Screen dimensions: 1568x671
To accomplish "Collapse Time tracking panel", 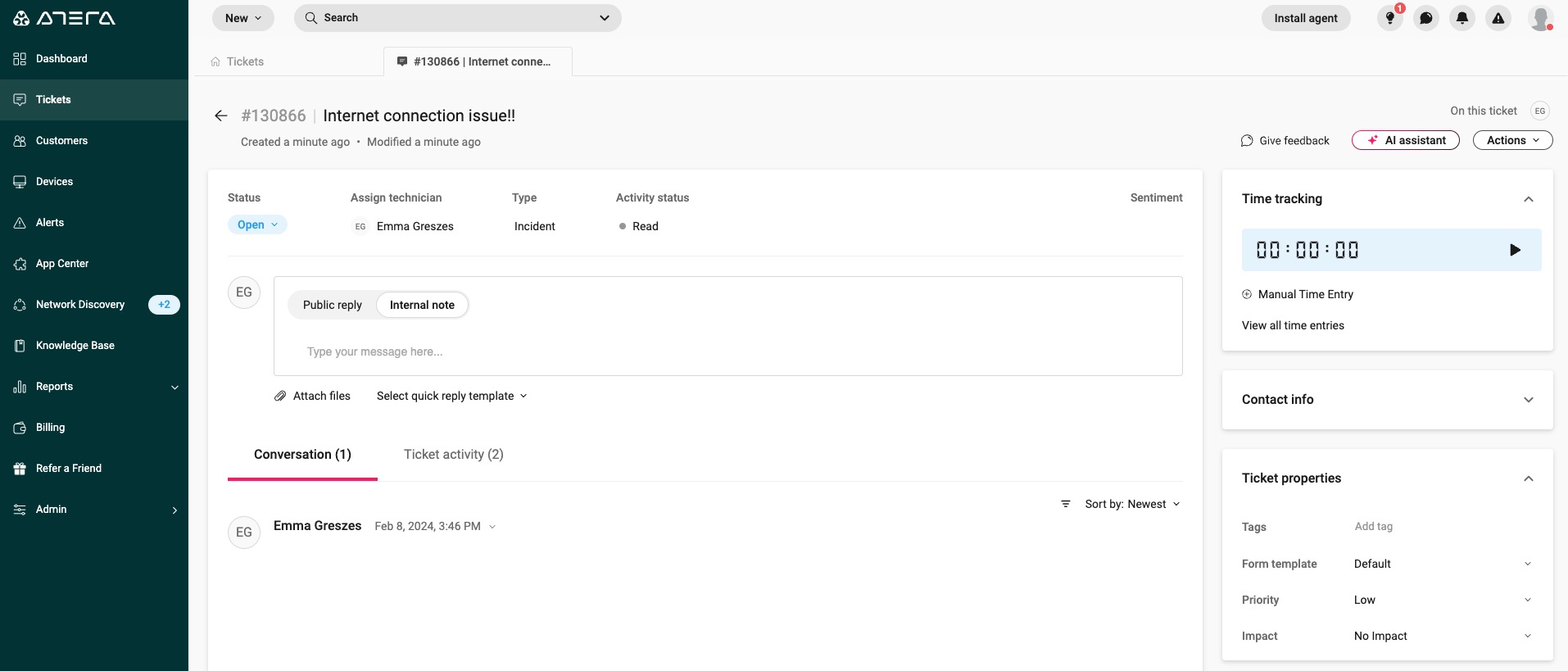I will pyautogui.click(x=1529, y=199).
